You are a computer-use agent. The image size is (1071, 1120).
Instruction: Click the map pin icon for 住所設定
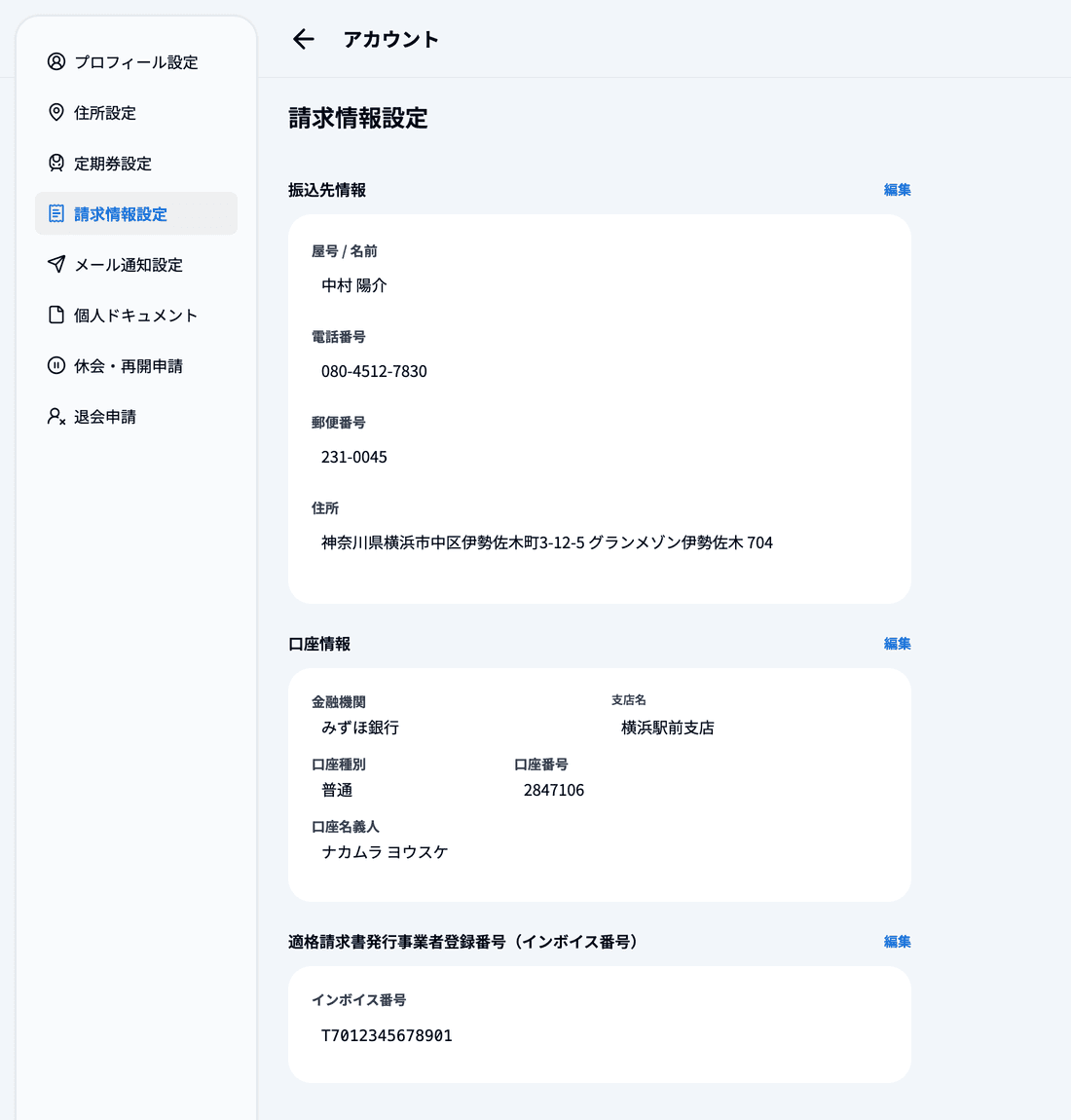tap(56, 112)
